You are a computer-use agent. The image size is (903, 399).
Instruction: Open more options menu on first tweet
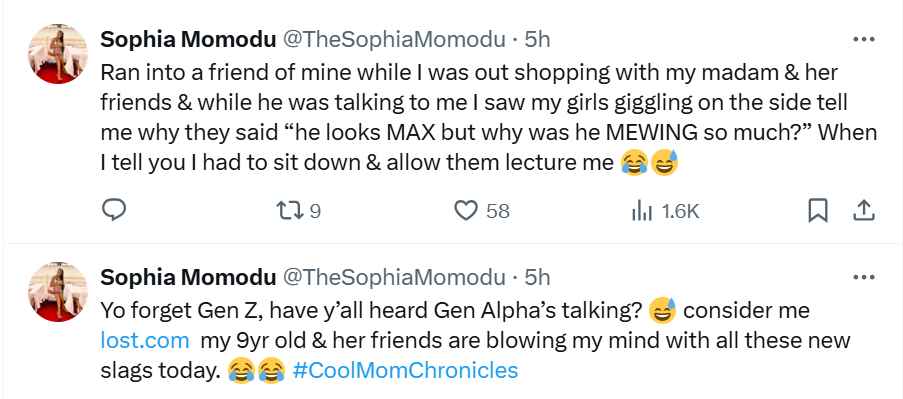[863, 40]
